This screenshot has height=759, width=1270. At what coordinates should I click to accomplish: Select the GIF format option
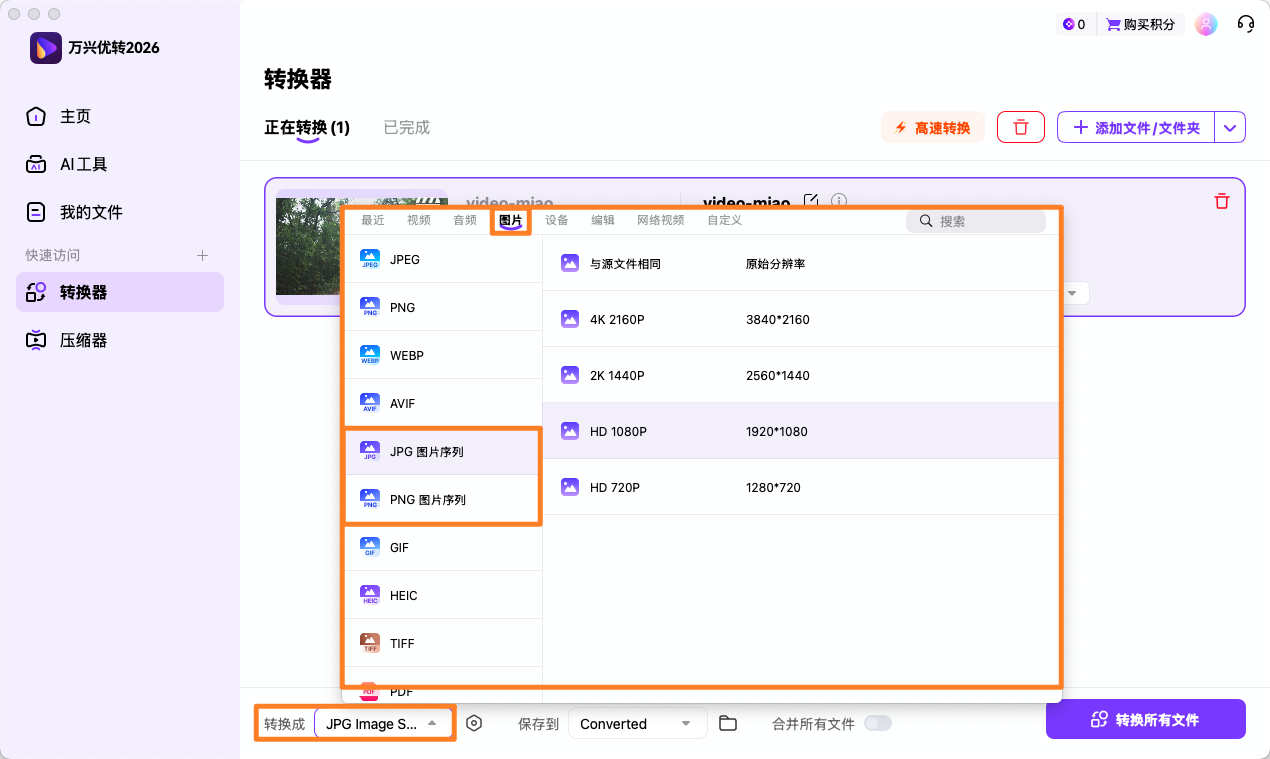coord(400,547)
